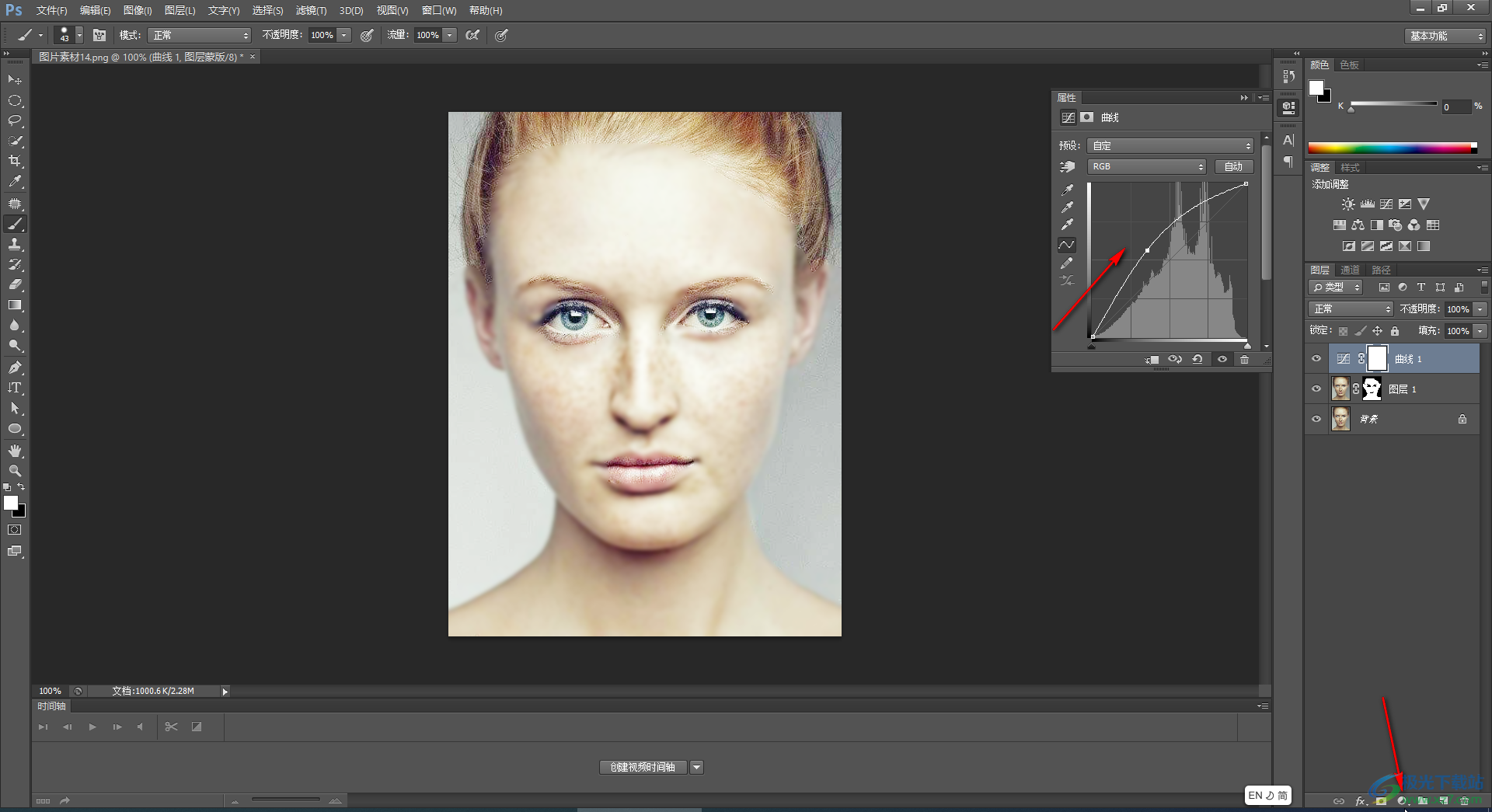Screen dimensions: 1492x812
Task: Toggle clip to layer in Properties panel
Action: coord(1152,359)
